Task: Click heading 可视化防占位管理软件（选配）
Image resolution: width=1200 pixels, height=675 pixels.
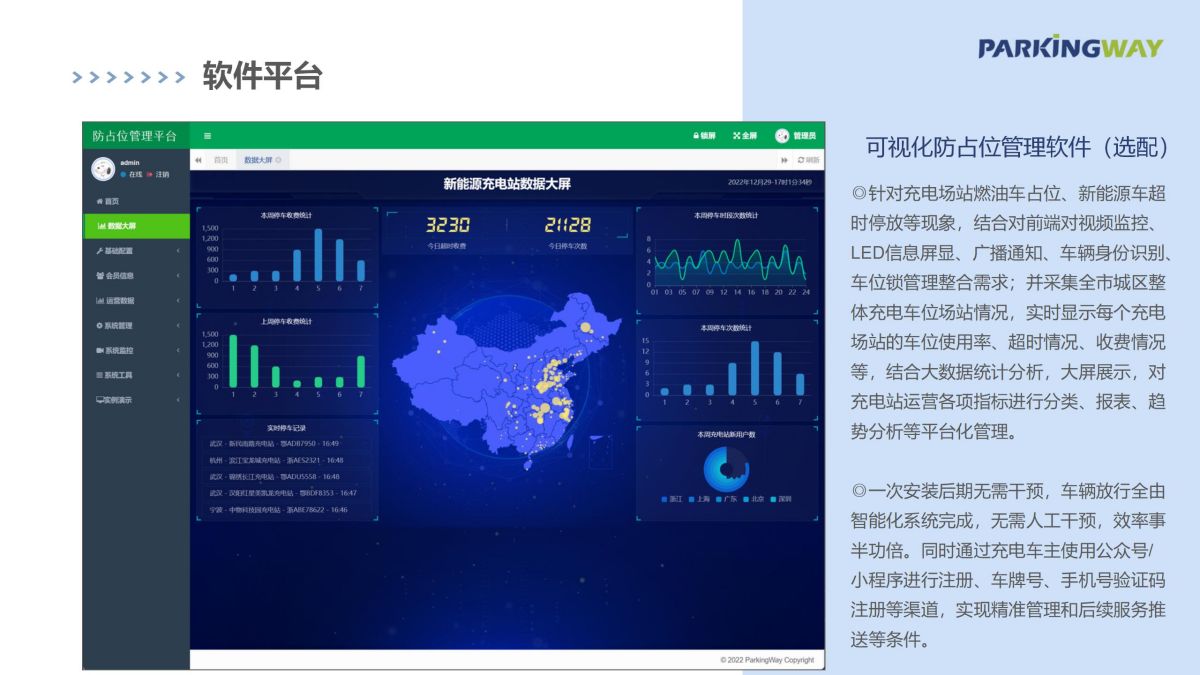Action: point(1018,147)
